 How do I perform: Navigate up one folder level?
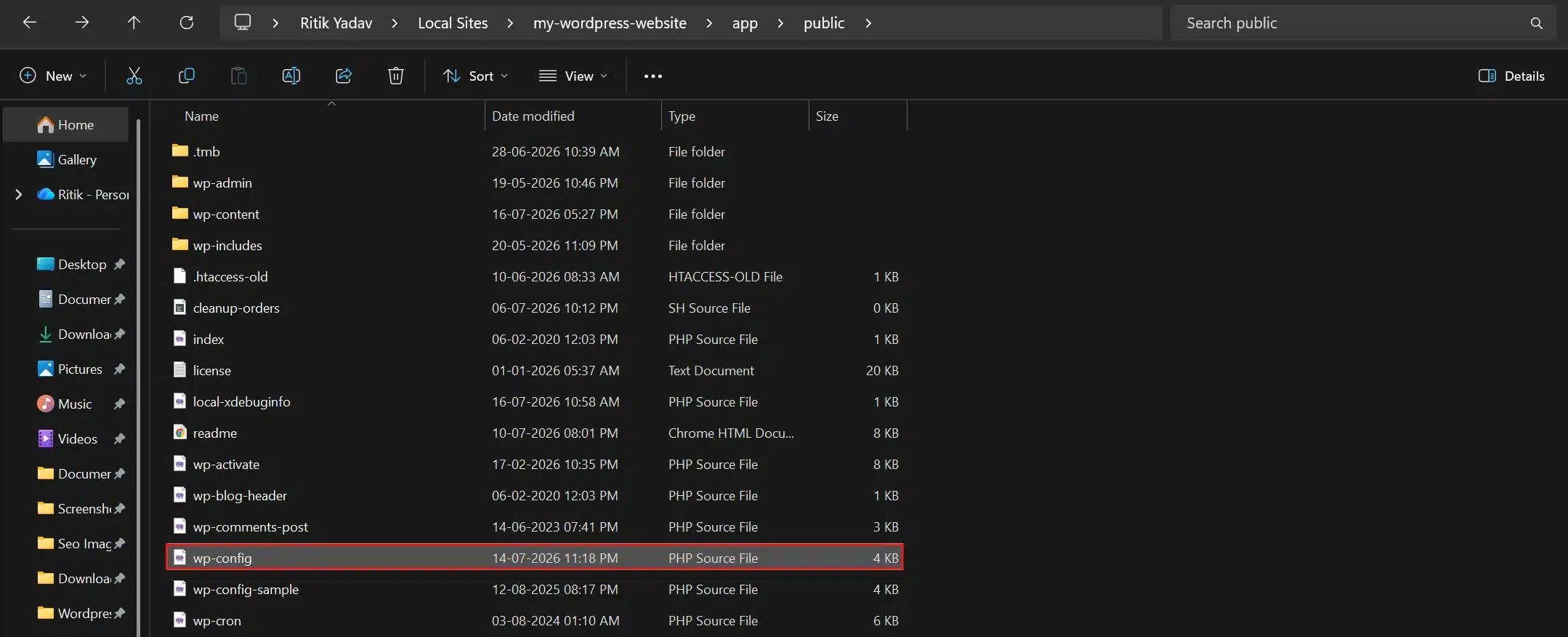point(134,23)
